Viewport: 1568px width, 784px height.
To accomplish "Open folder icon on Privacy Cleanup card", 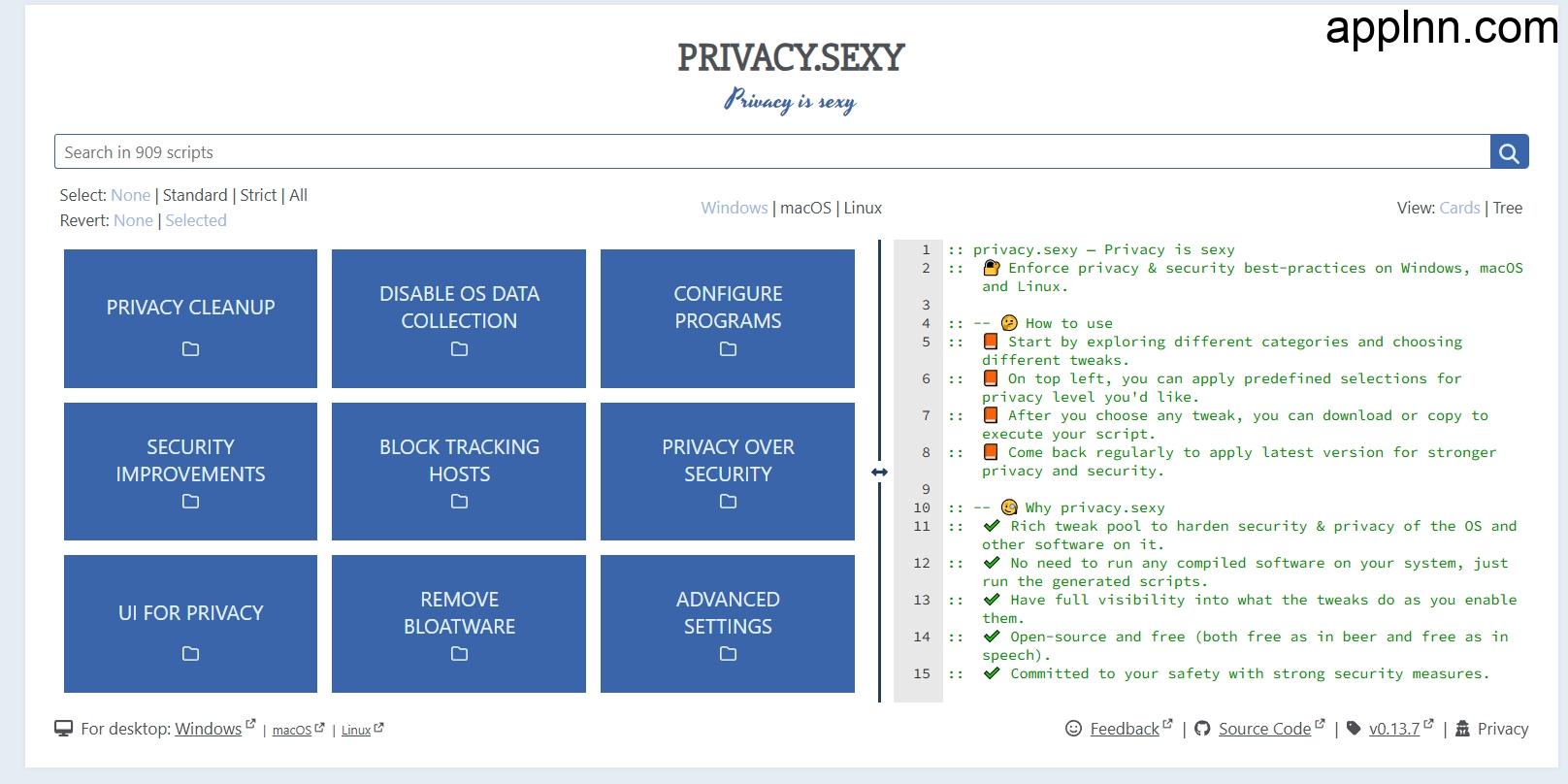I will tap(190, 349).
